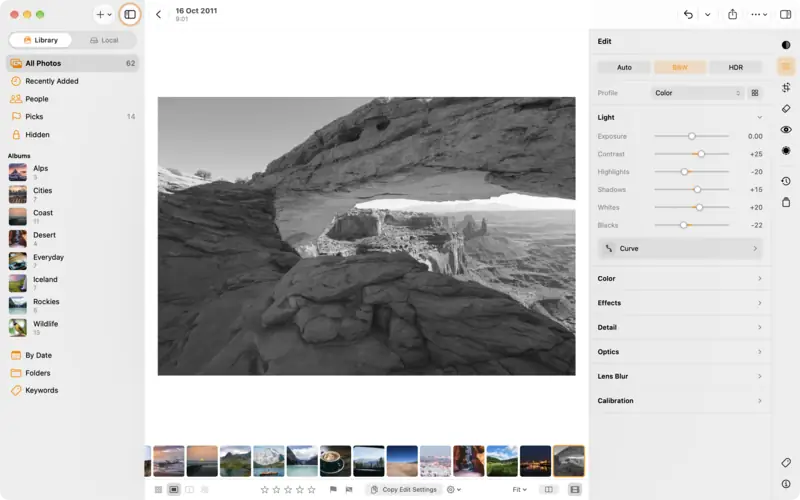Open the version history clock icon
This screenshot has width=800, height=500.
[786, 181]
